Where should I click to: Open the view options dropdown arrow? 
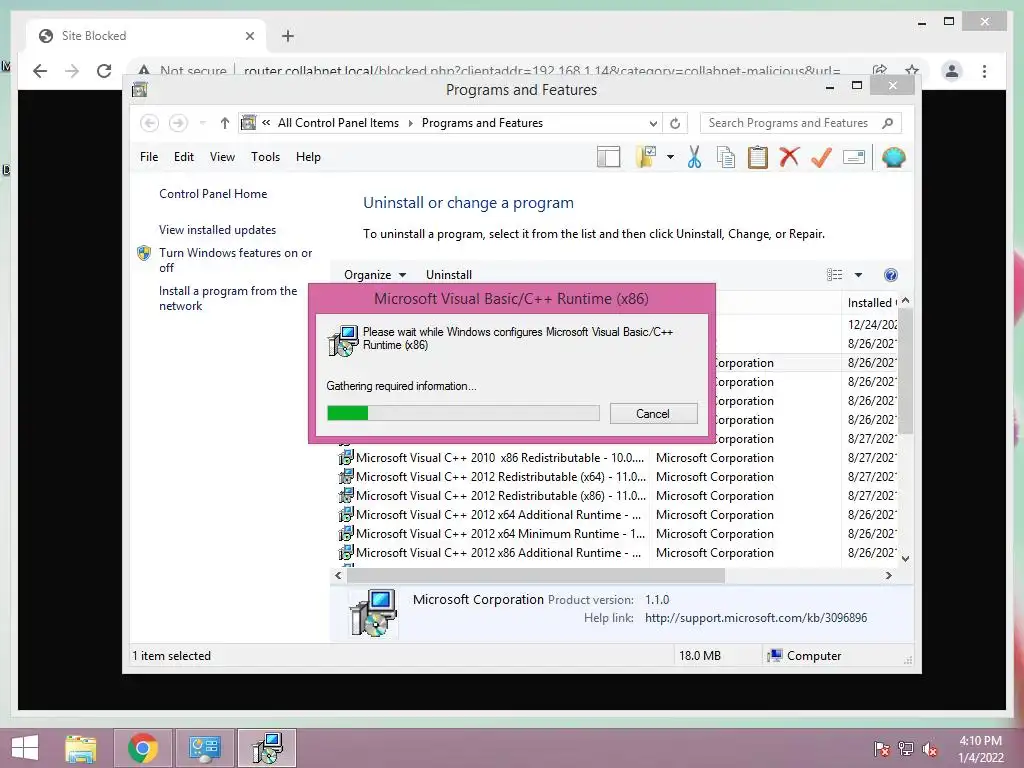coord(858,275)
